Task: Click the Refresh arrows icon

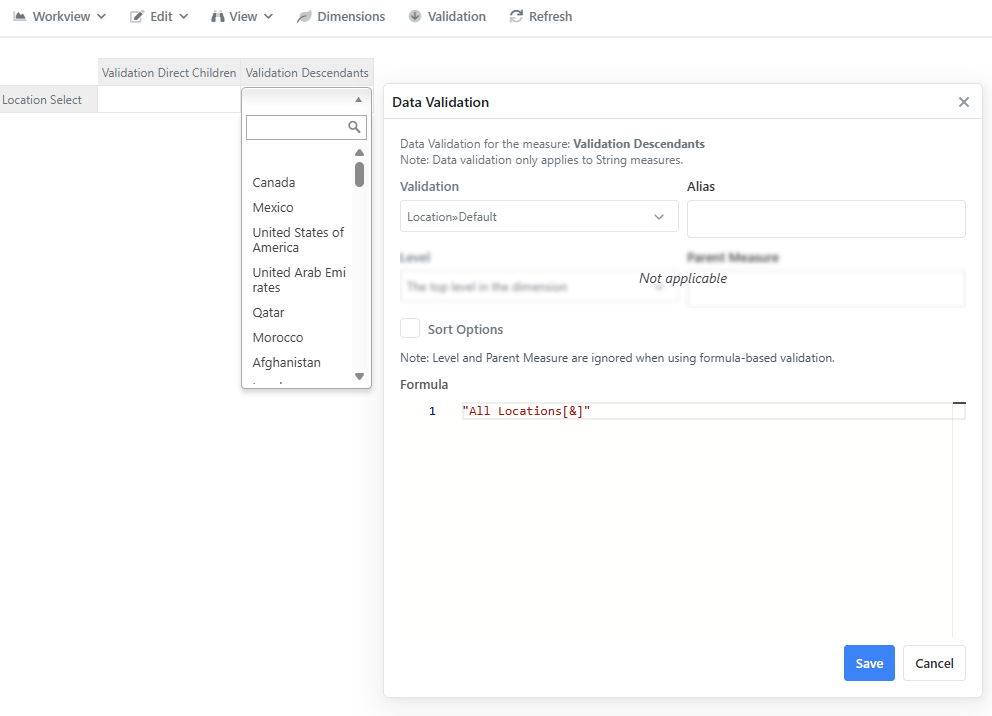Action: (x=516, y=16)
